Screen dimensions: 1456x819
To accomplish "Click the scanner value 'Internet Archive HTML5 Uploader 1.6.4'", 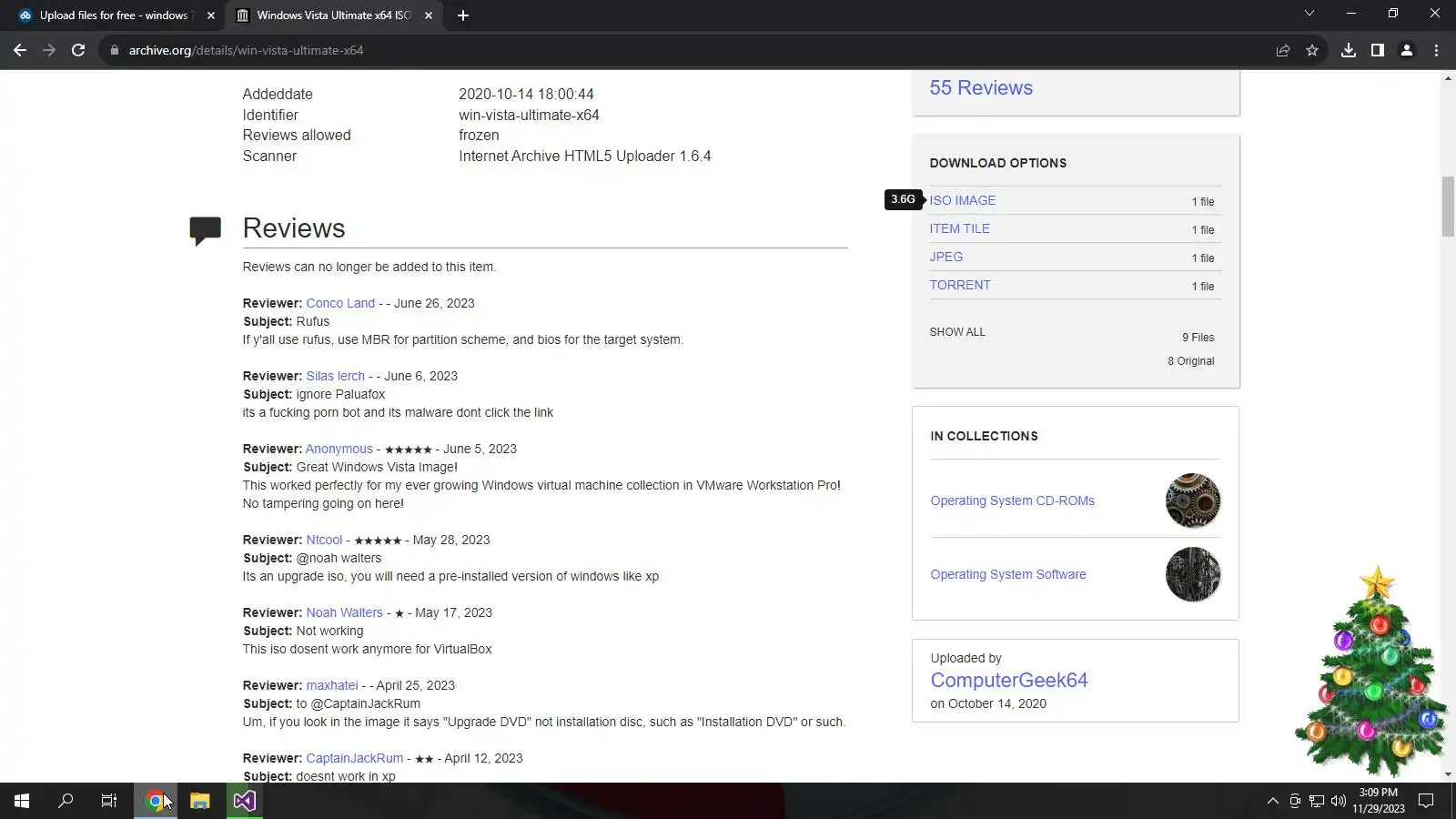I will click(x=585, y=156).
